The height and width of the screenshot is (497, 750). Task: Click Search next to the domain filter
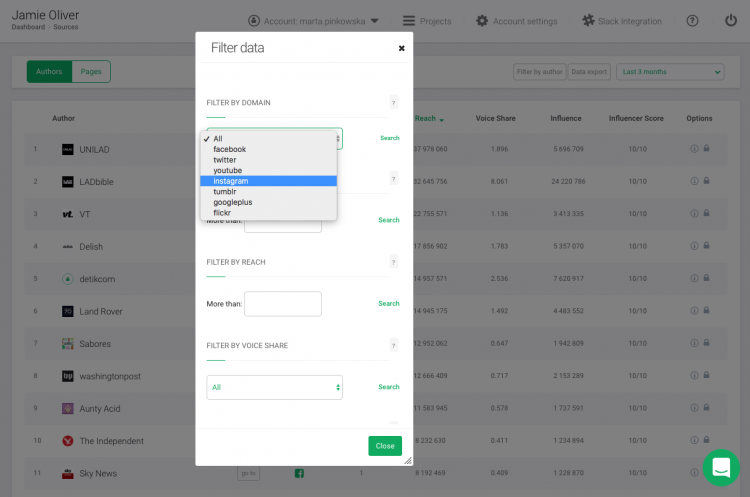(x=390, y=138)
